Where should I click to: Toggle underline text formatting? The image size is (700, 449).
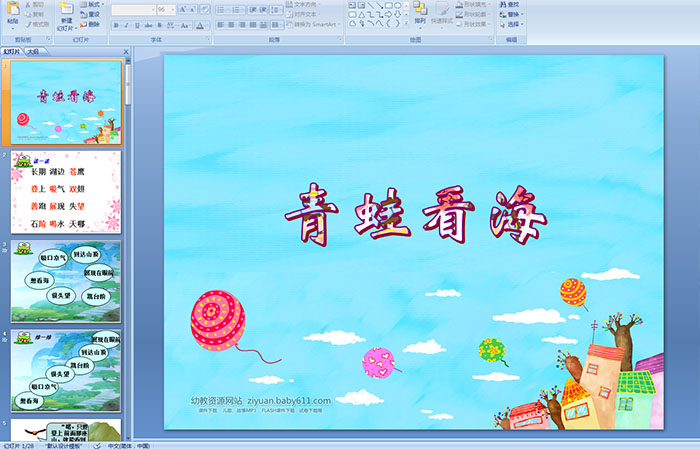click(135, 24)
